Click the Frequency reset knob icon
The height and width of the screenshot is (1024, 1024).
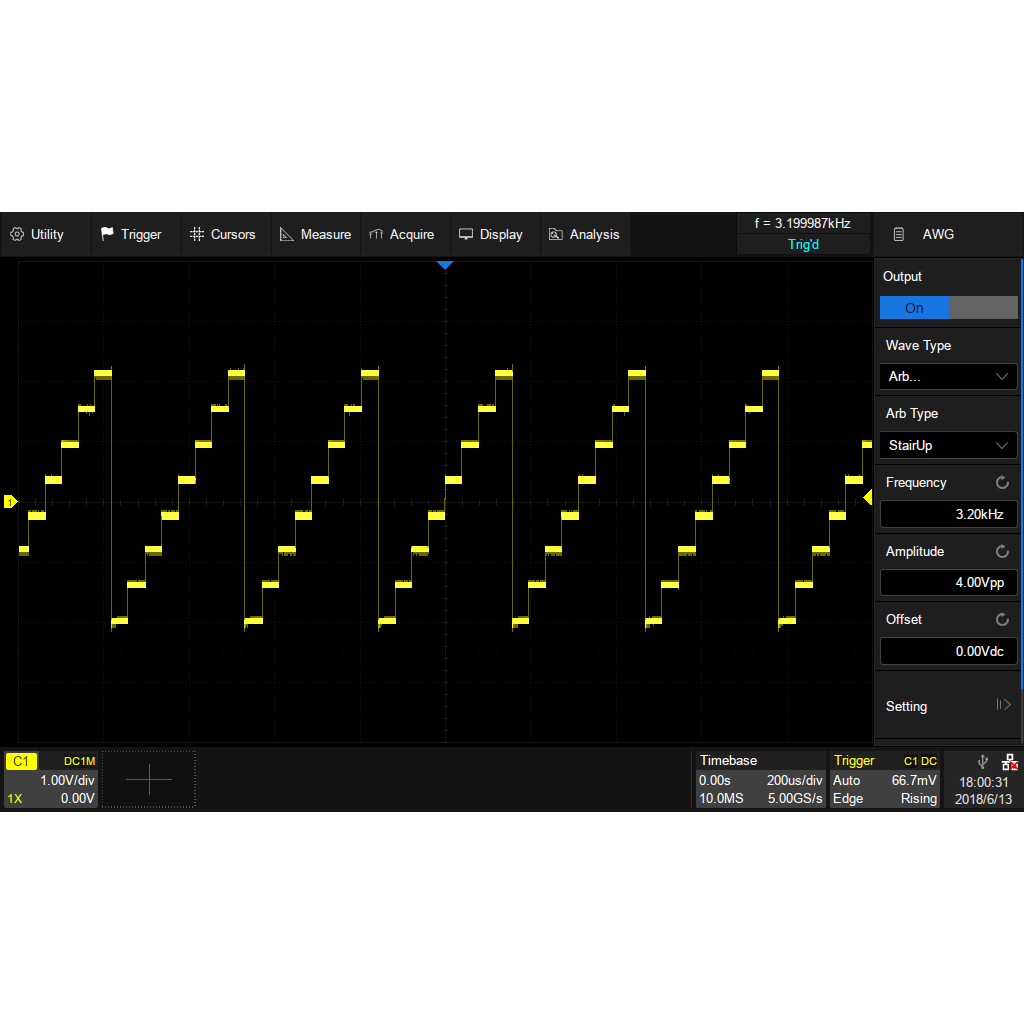tap(1002, 483)
